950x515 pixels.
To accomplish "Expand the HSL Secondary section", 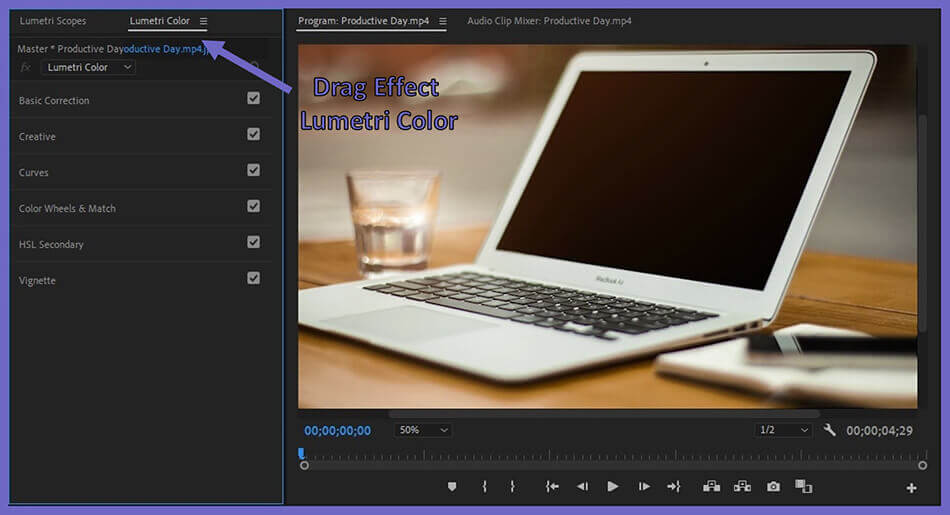I will tap(51, 245).
